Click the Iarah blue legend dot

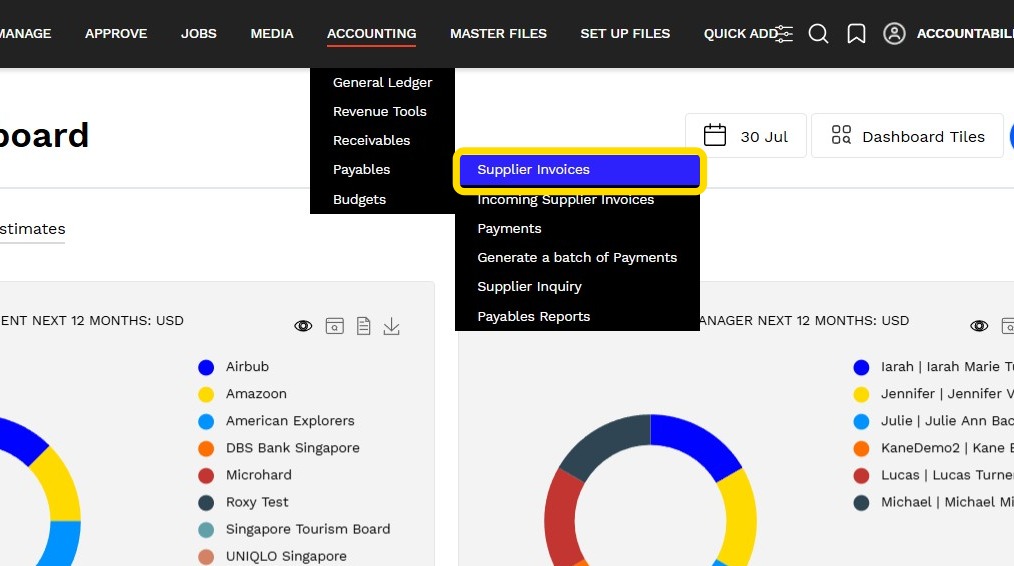click(861, 367)
